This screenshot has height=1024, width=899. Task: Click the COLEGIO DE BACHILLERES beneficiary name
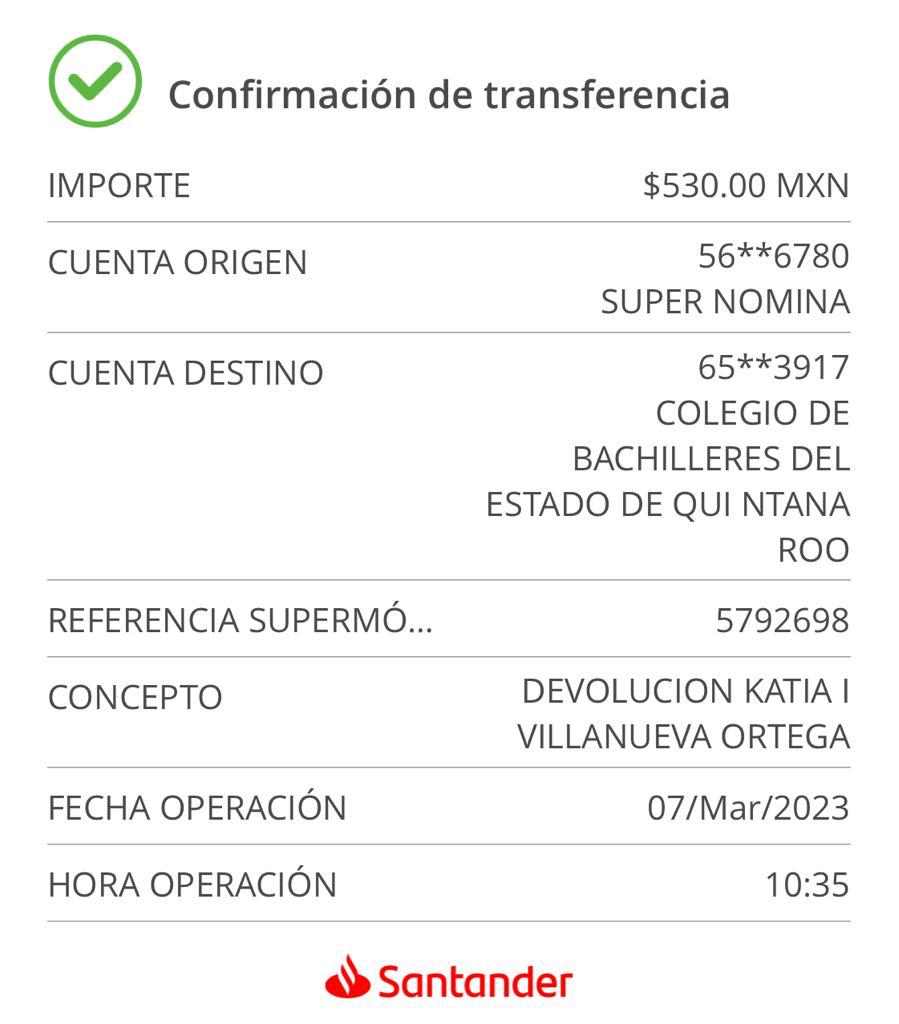(668, 481)
